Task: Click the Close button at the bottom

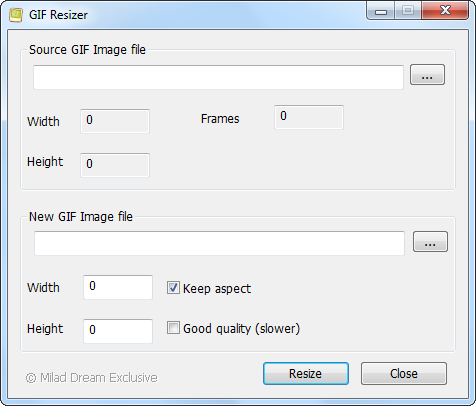Action: point(404,374)
